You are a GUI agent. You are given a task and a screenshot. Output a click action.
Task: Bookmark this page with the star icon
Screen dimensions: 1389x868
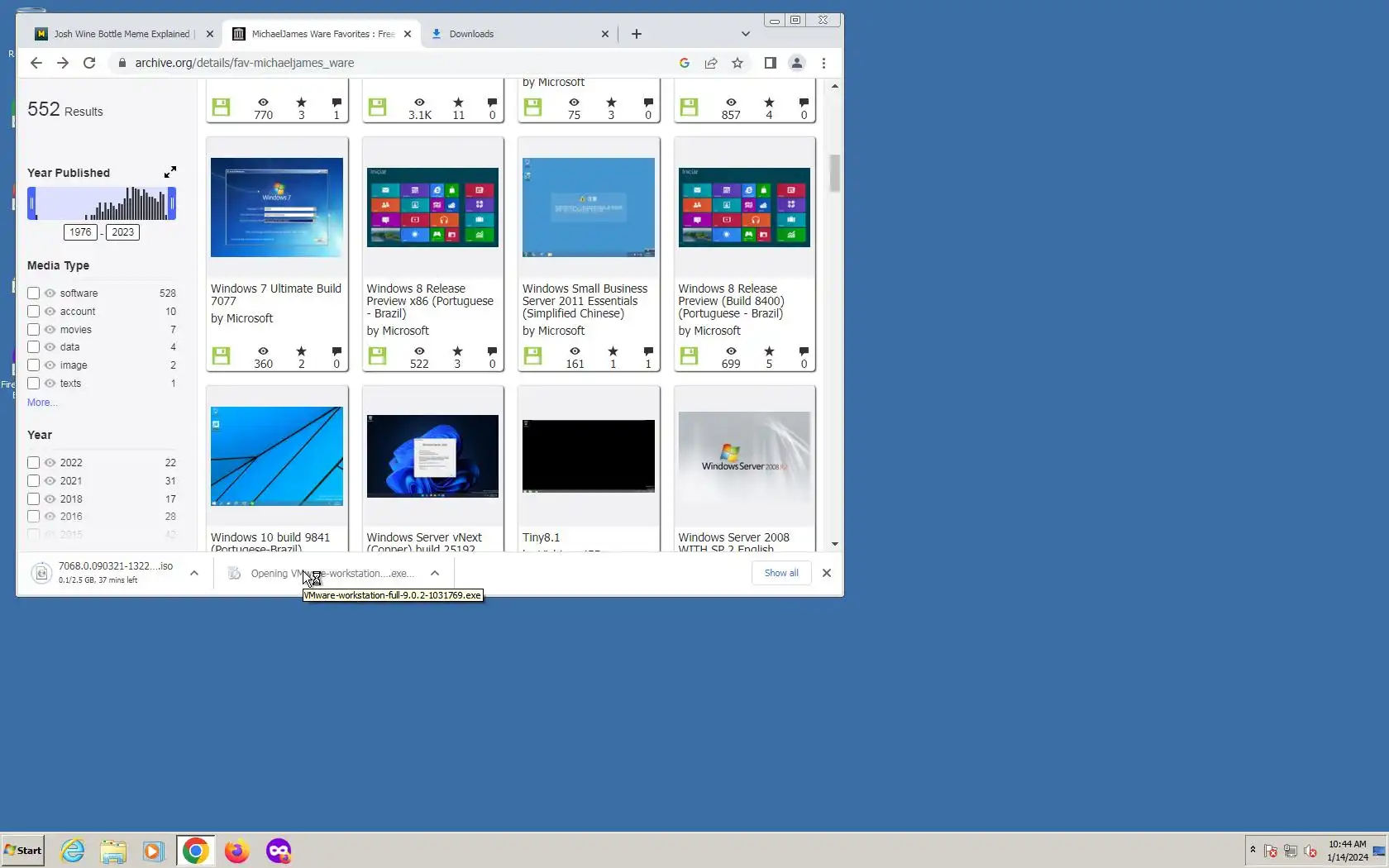click(x=737, y=63)
